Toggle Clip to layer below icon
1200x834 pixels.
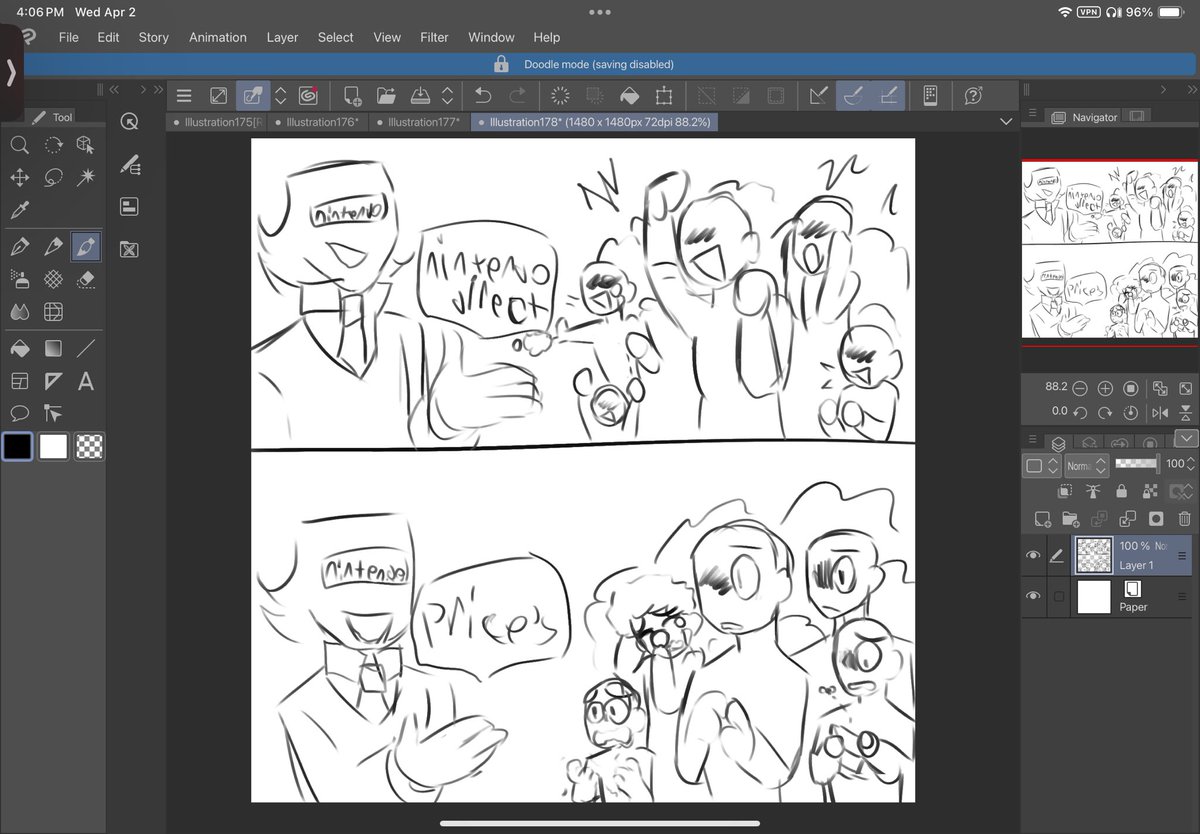[x=1065, y=491]
